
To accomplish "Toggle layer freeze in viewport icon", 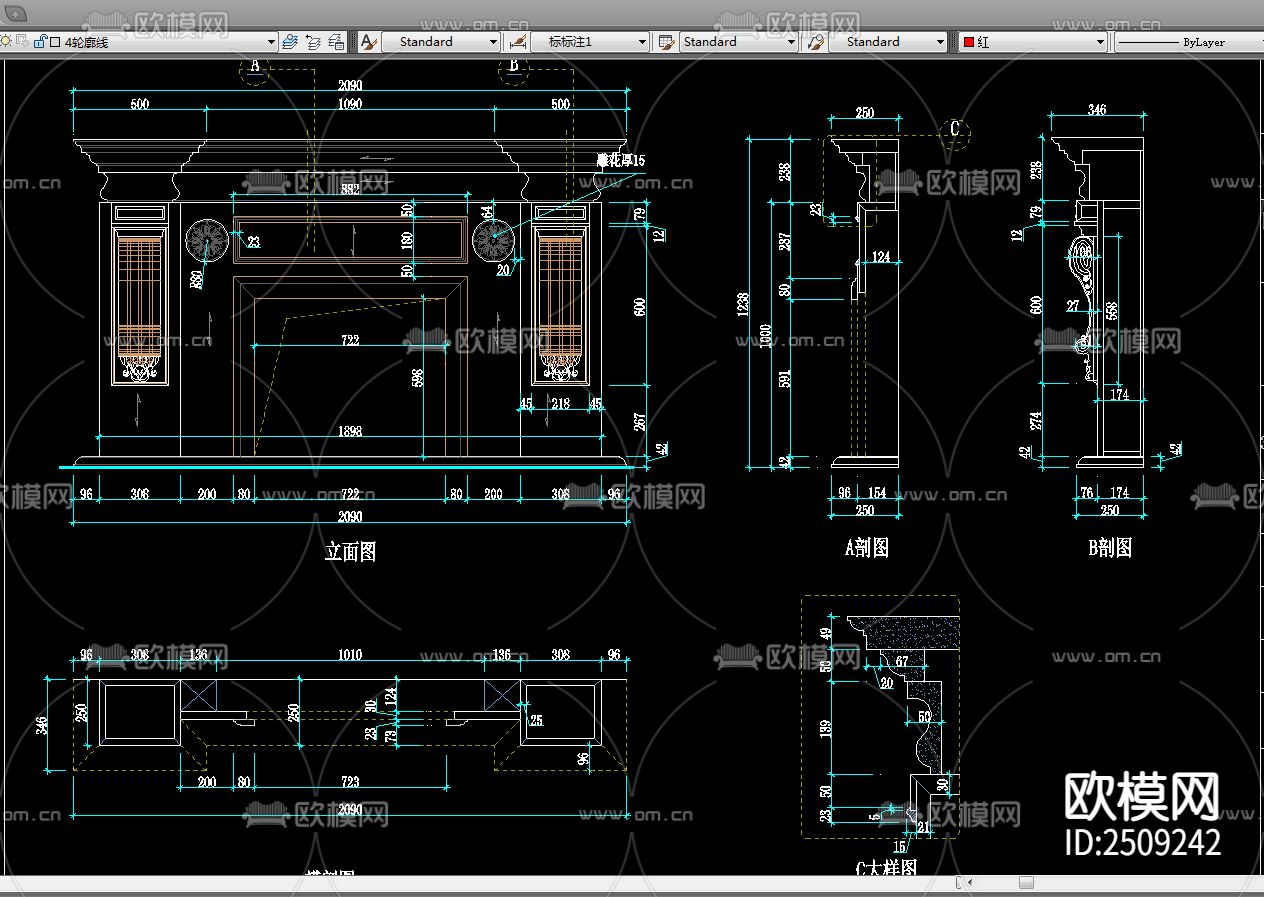I will coord(22,42).
